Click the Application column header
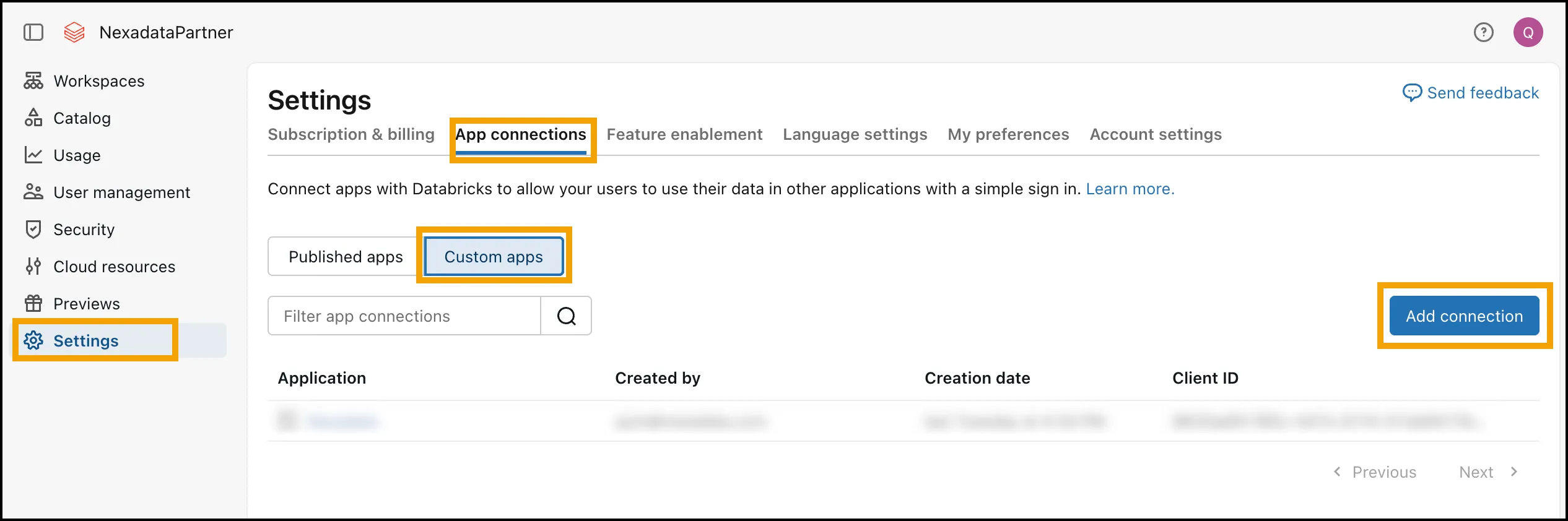 pos(322,378)
